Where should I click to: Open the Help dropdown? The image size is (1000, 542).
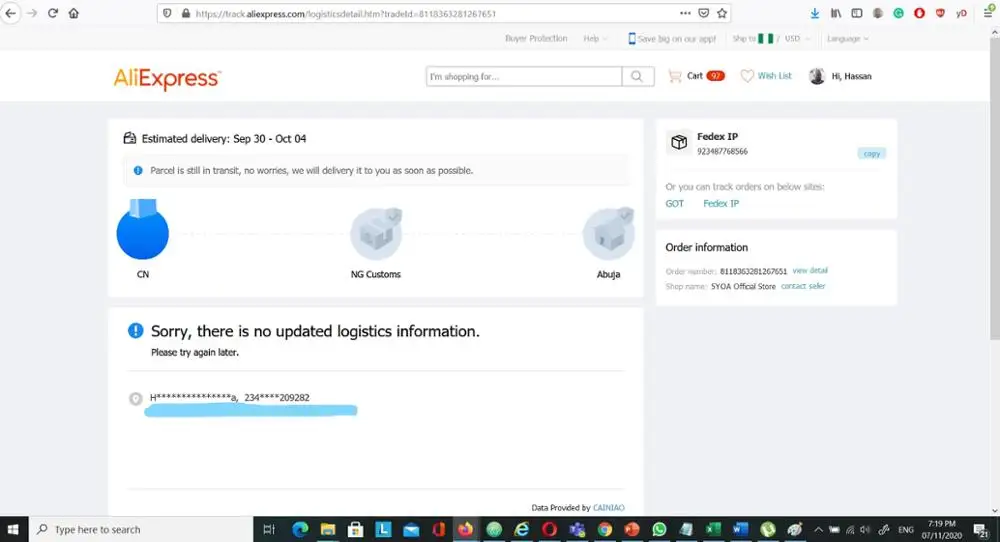click(595, 38)
